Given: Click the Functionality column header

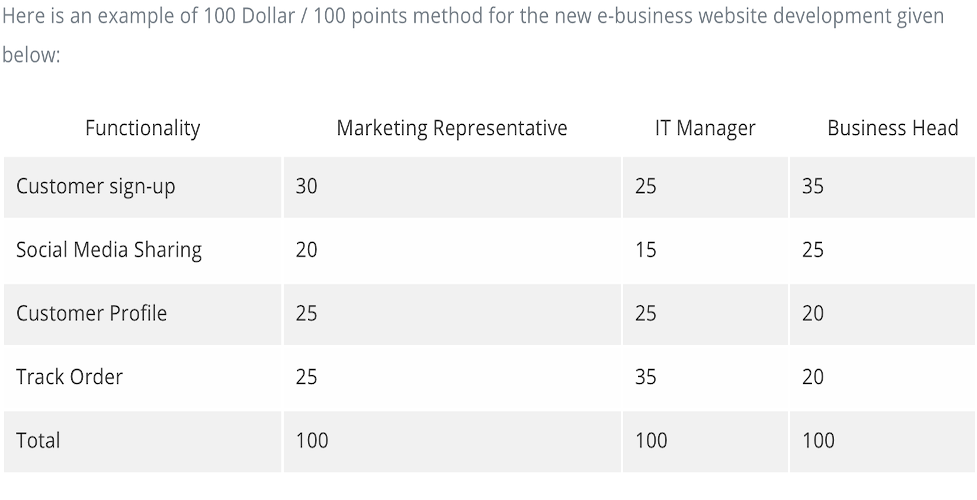Looking at the screenshot, I should pos(143,128).
